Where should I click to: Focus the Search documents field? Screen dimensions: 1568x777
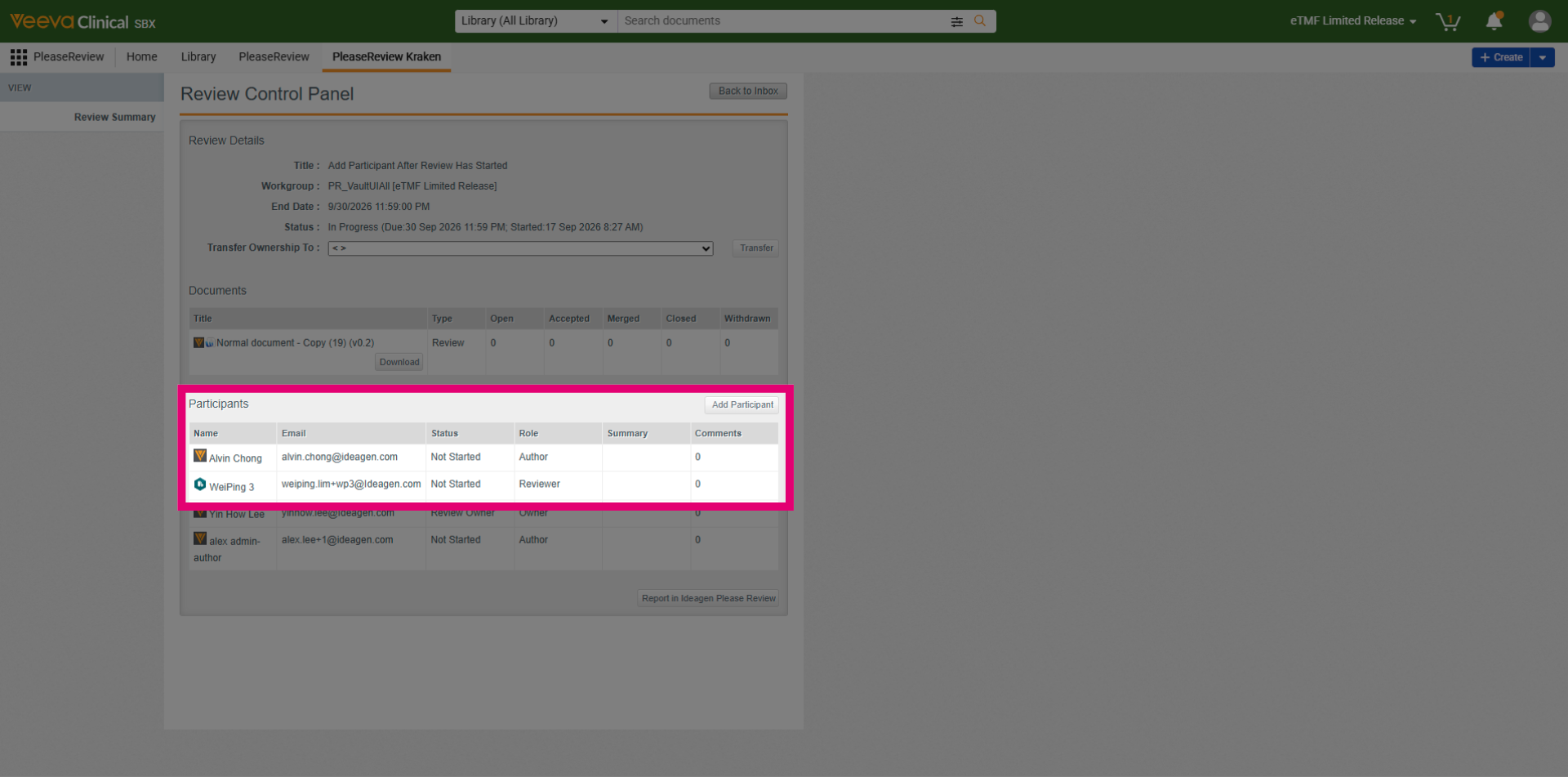[x=784, y=21]
